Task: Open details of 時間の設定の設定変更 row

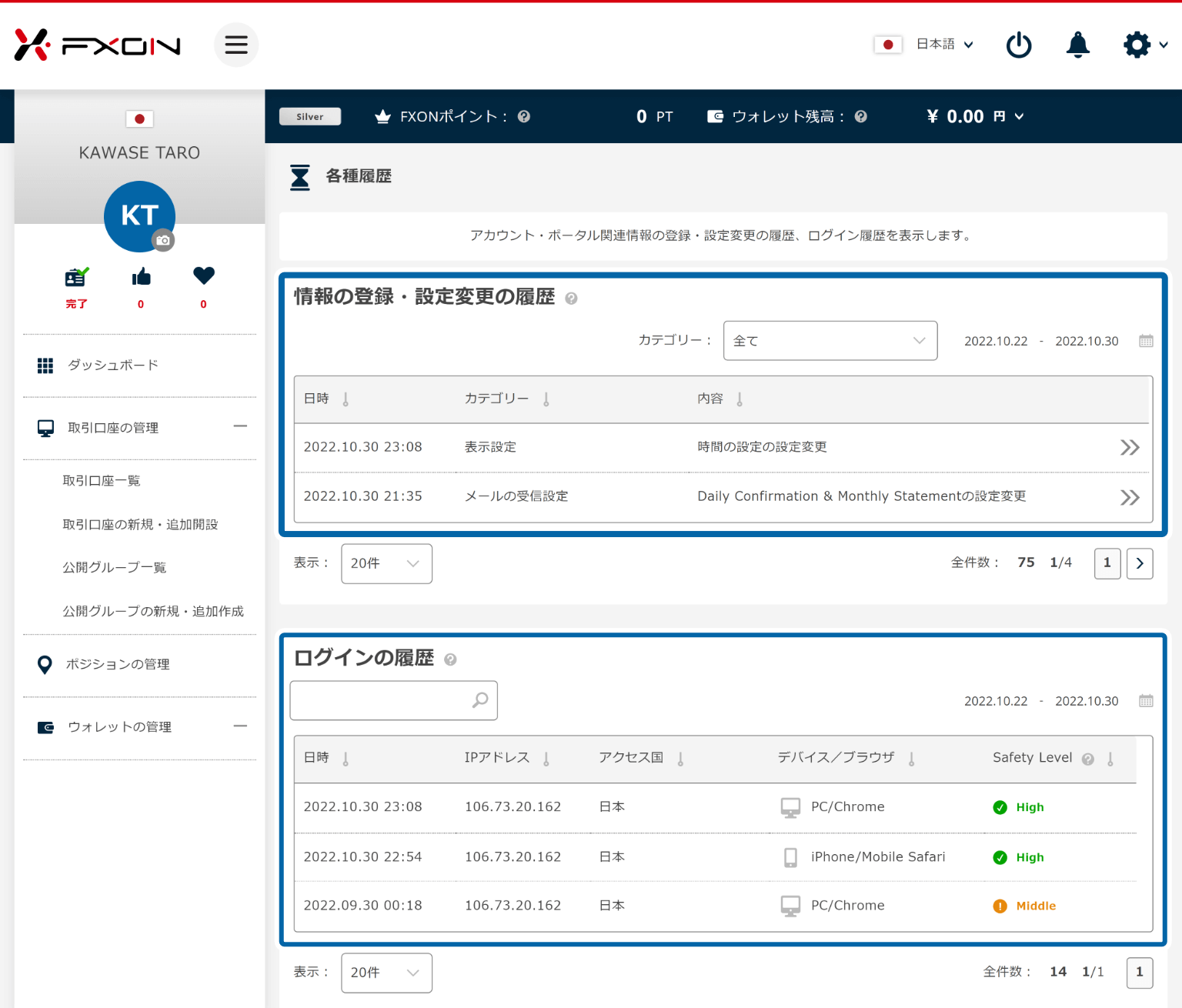Action: [x=1130, y=448]
